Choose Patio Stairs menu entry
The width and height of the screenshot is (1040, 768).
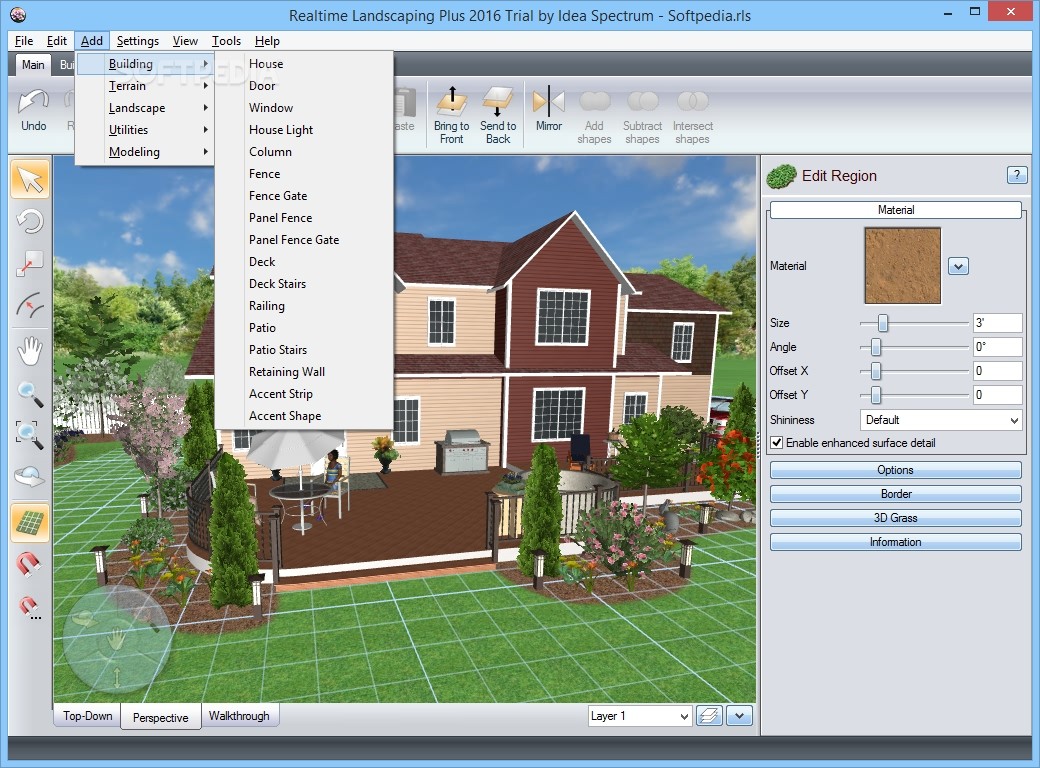tap(304, 350)
